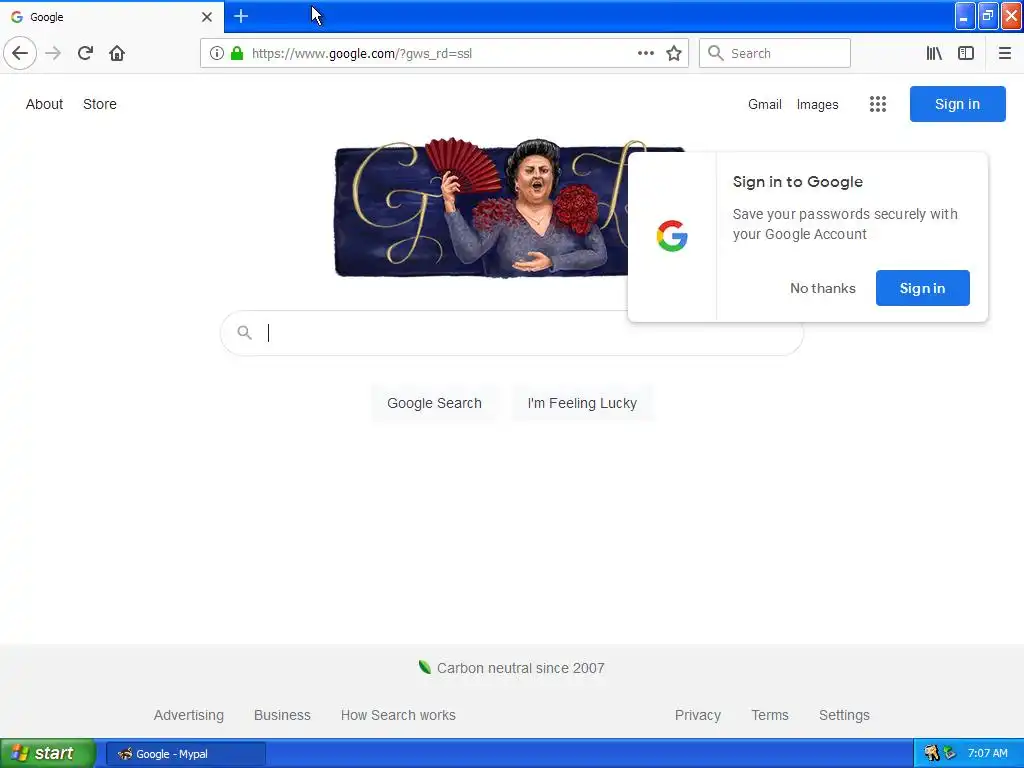Screen dimensions: 1024x768
Task: Click the top-right blue Sign in button
Action: click(957, 104)
